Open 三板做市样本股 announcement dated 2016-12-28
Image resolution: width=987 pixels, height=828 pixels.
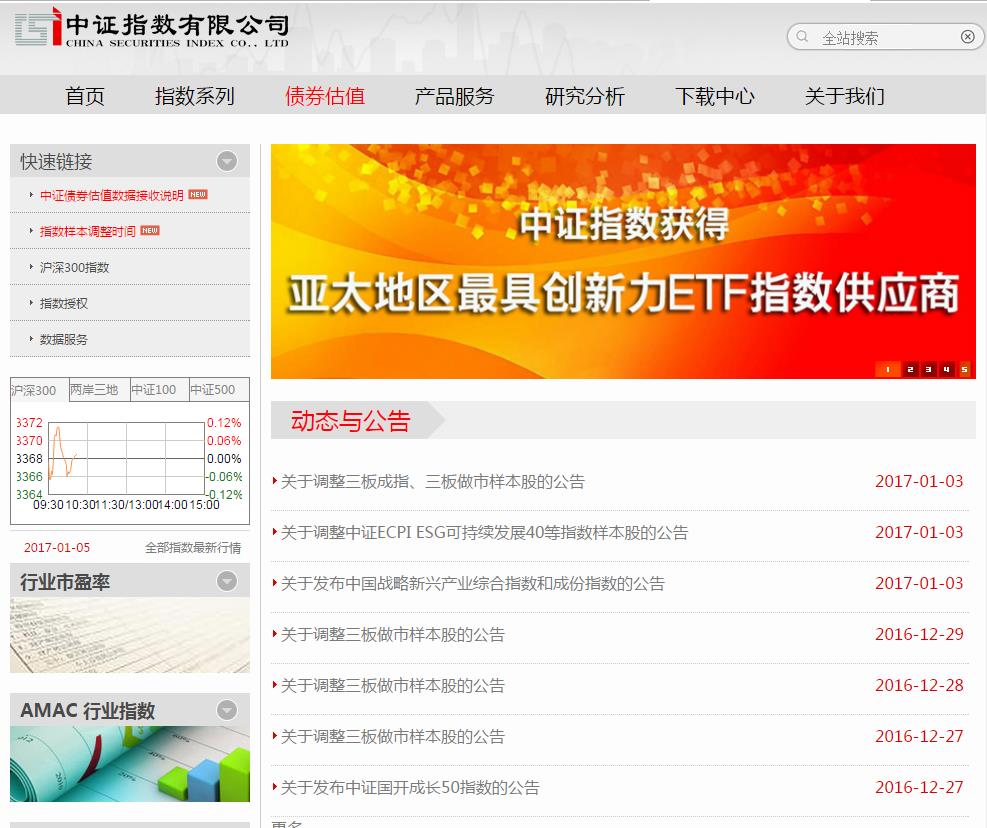coord(393,686)
